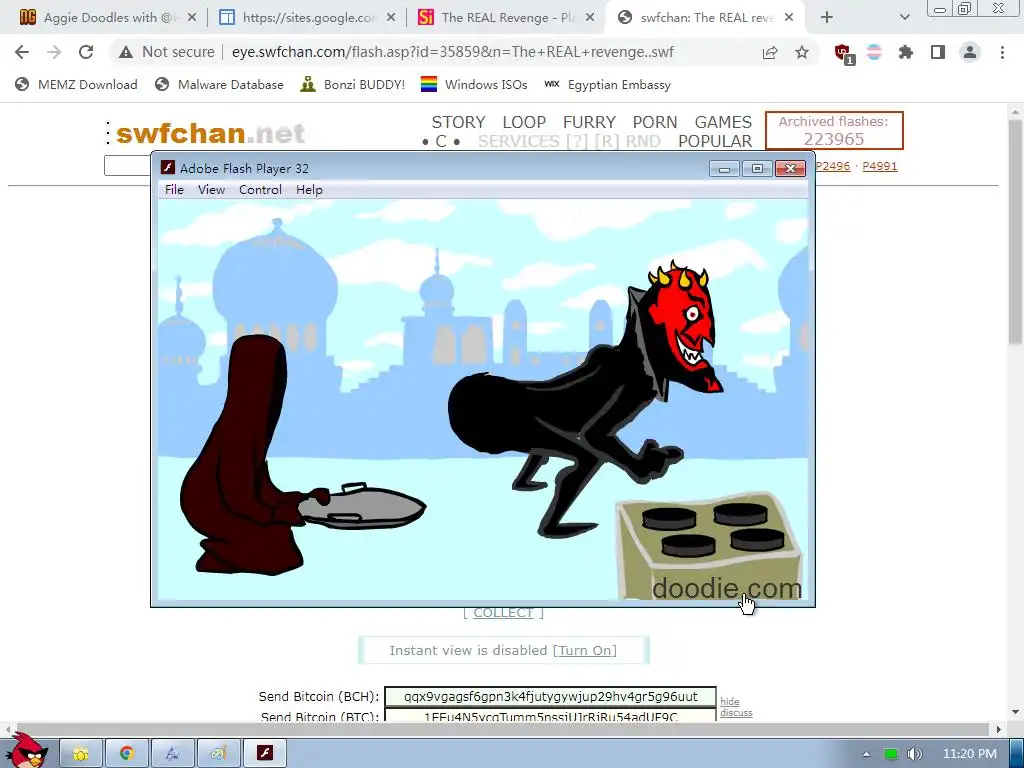Open the STORY category
The image size is (1024, 768).
458,122
